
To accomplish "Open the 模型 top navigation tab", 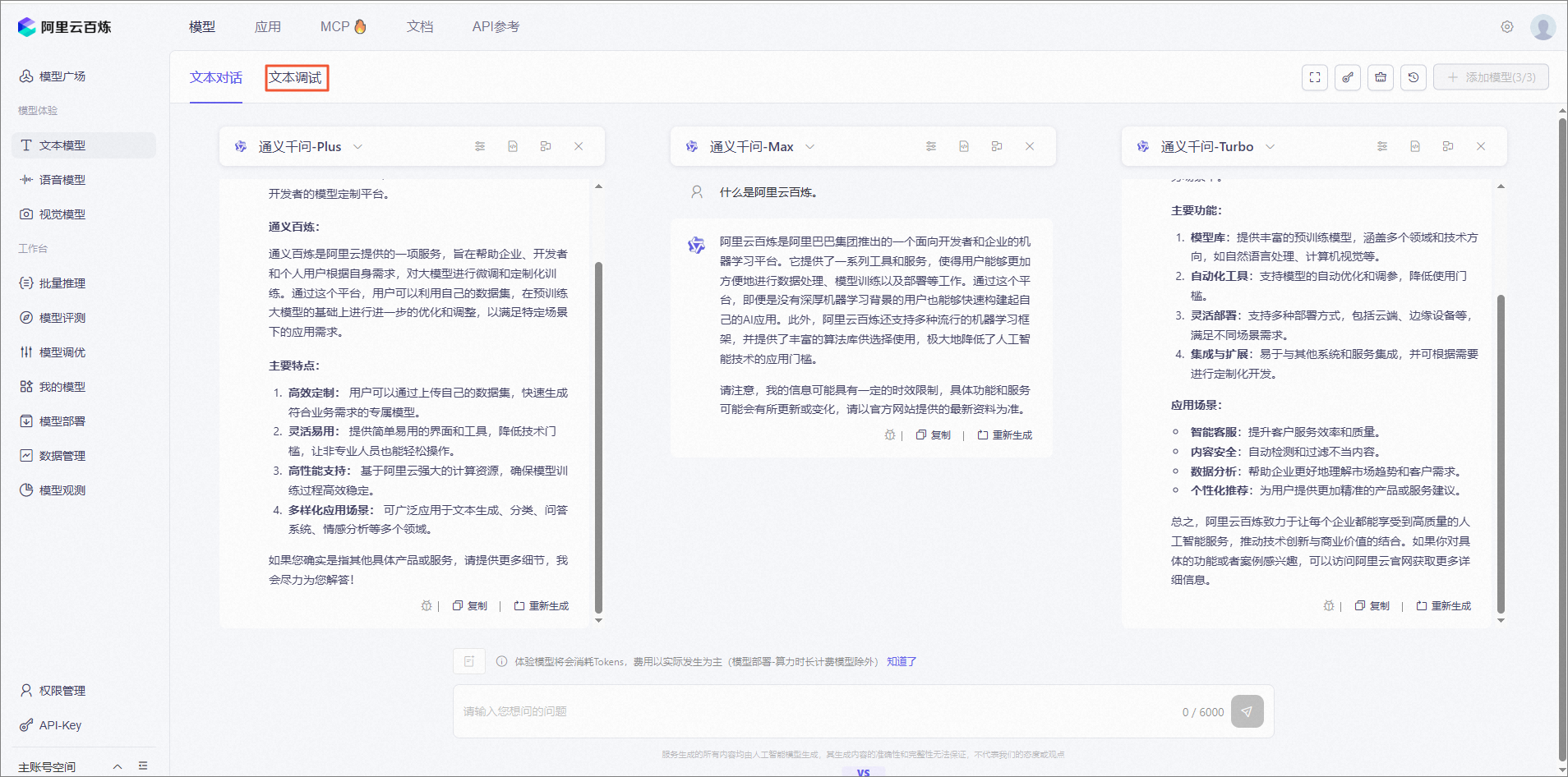I will 202,27.
